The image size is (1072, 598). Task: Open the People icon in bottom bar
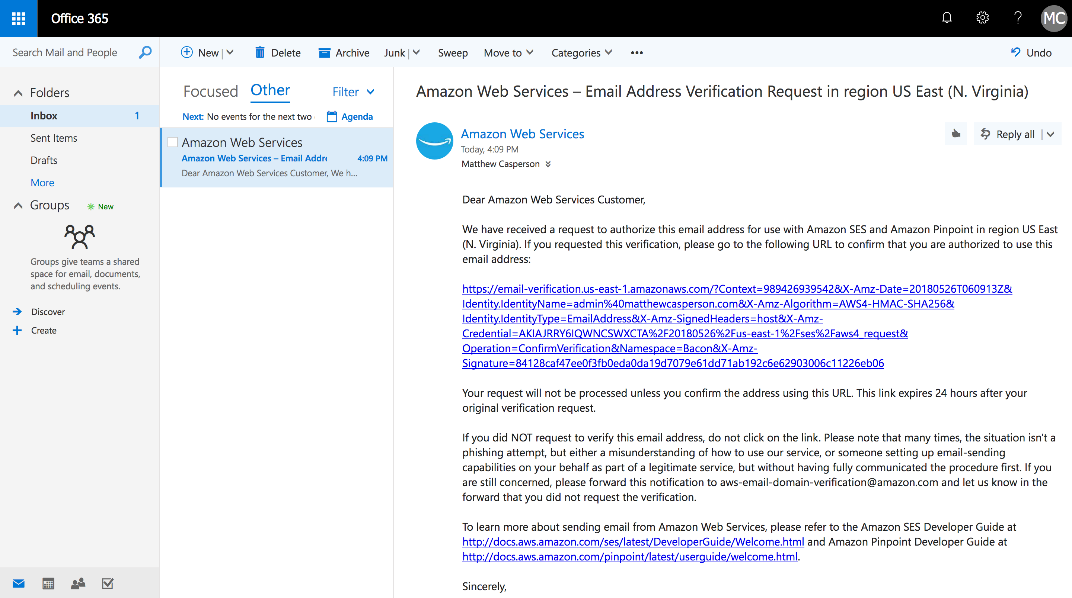pyautogui.click(x=78, y=583)
